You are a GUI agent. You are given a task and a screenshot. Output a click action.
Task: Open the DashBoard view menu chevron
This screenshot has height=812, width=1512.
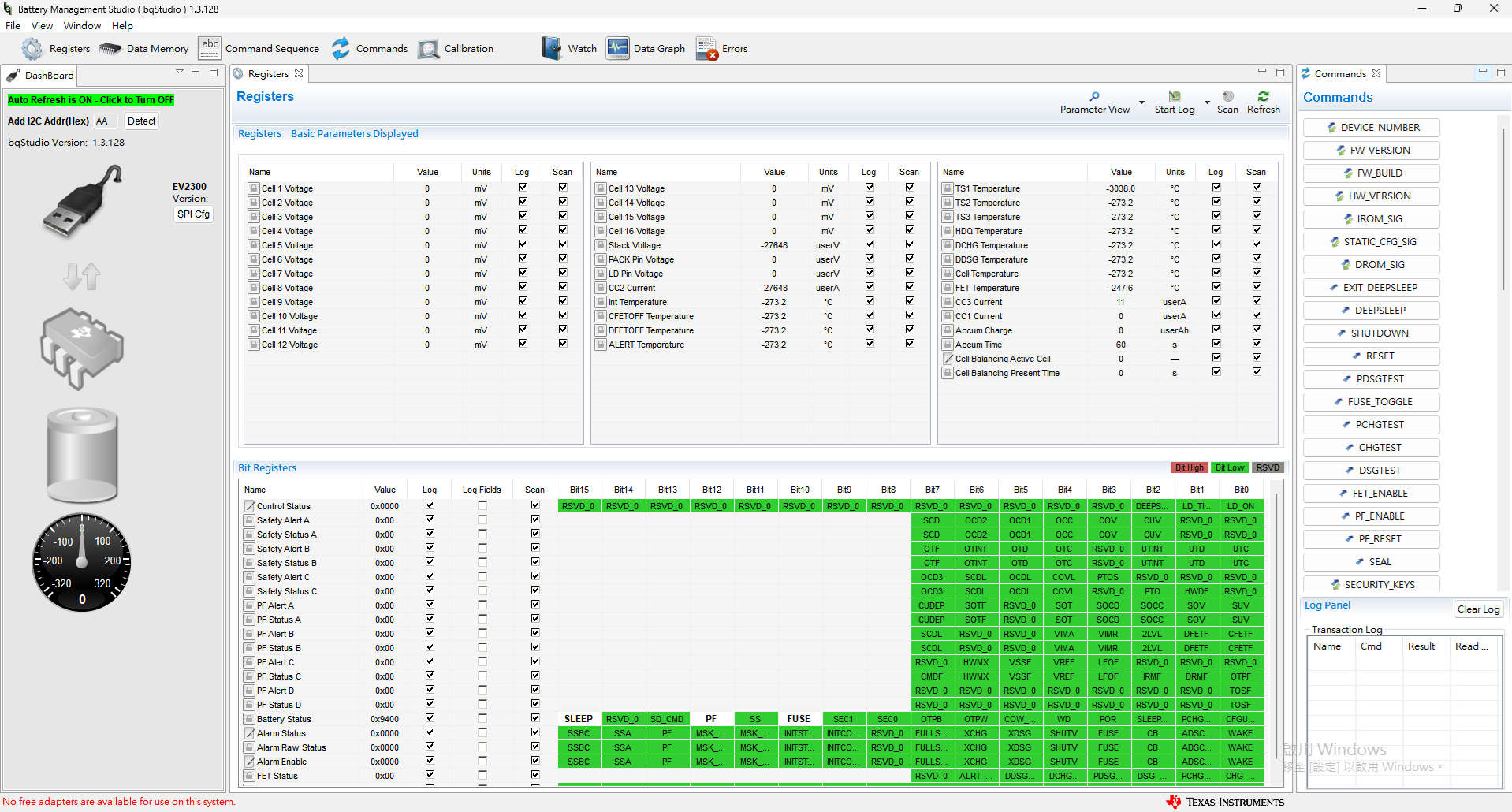(x=180, y=72)
